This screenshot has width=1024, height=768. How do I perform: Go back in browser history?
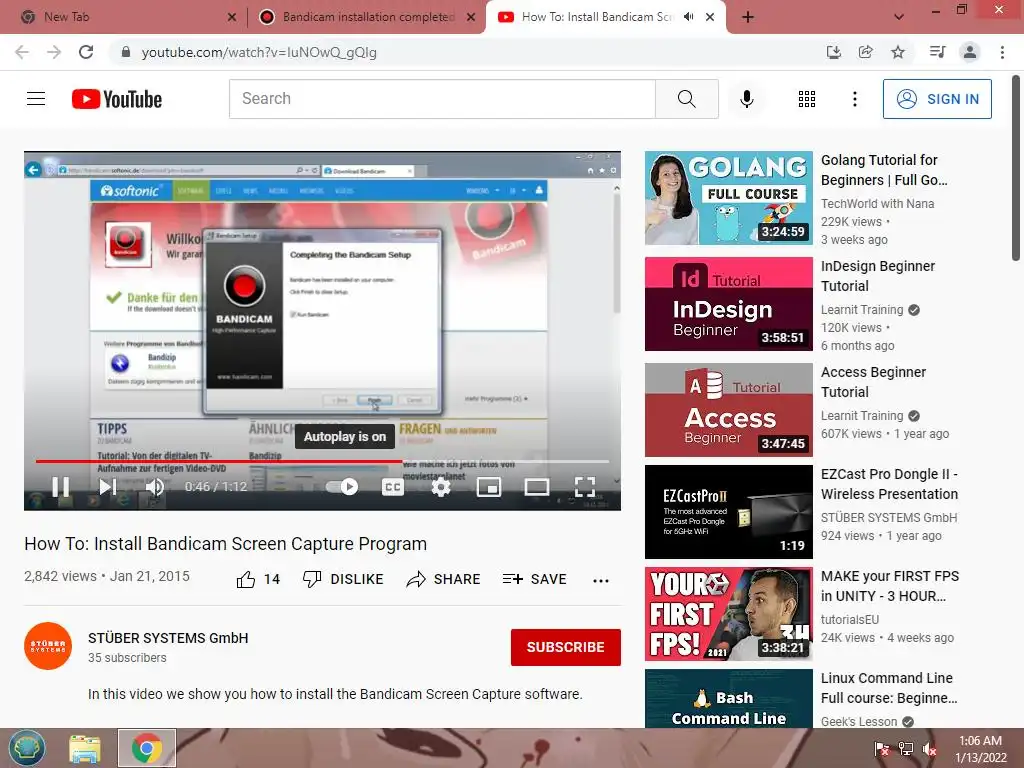[x=22, y=52]
